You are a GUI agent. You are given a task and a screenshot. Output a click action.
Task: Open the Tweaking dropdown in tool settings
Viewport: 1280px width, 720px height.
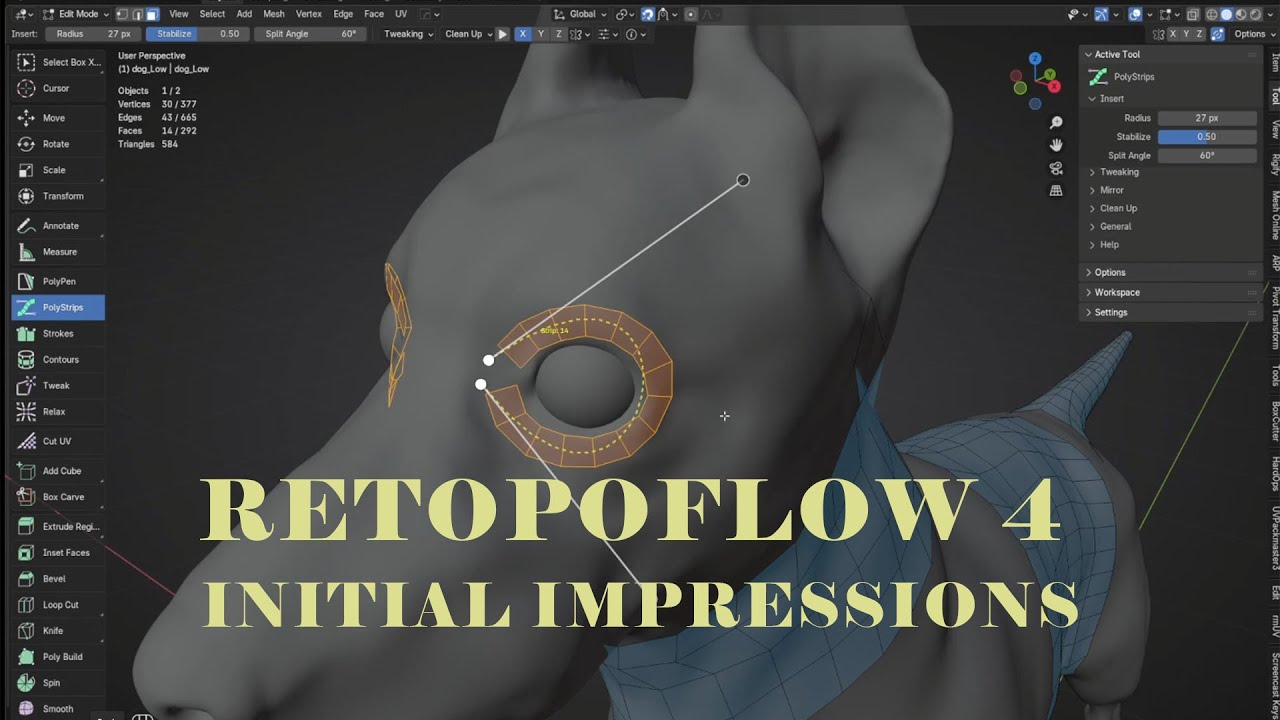coord(408,34)
